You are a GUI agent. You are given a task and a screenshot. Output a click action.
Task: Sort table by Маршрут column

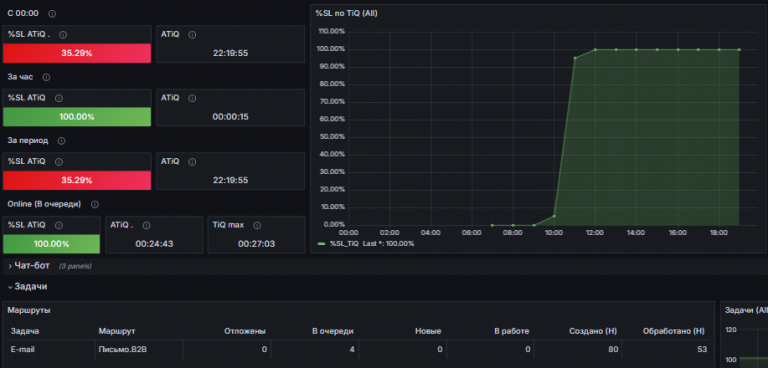pos(117,331)
